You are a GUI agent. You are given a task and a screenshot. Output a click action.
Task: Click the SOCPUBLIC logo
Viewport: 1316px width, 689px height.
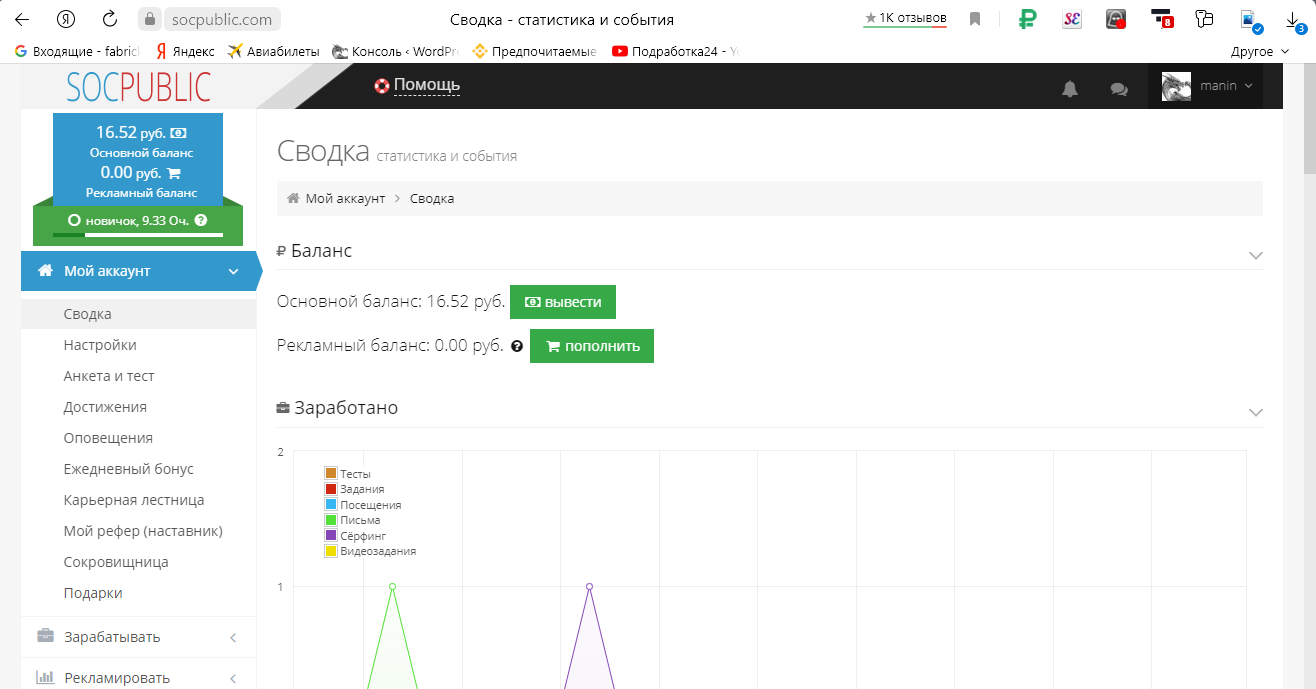pos(139,88)
